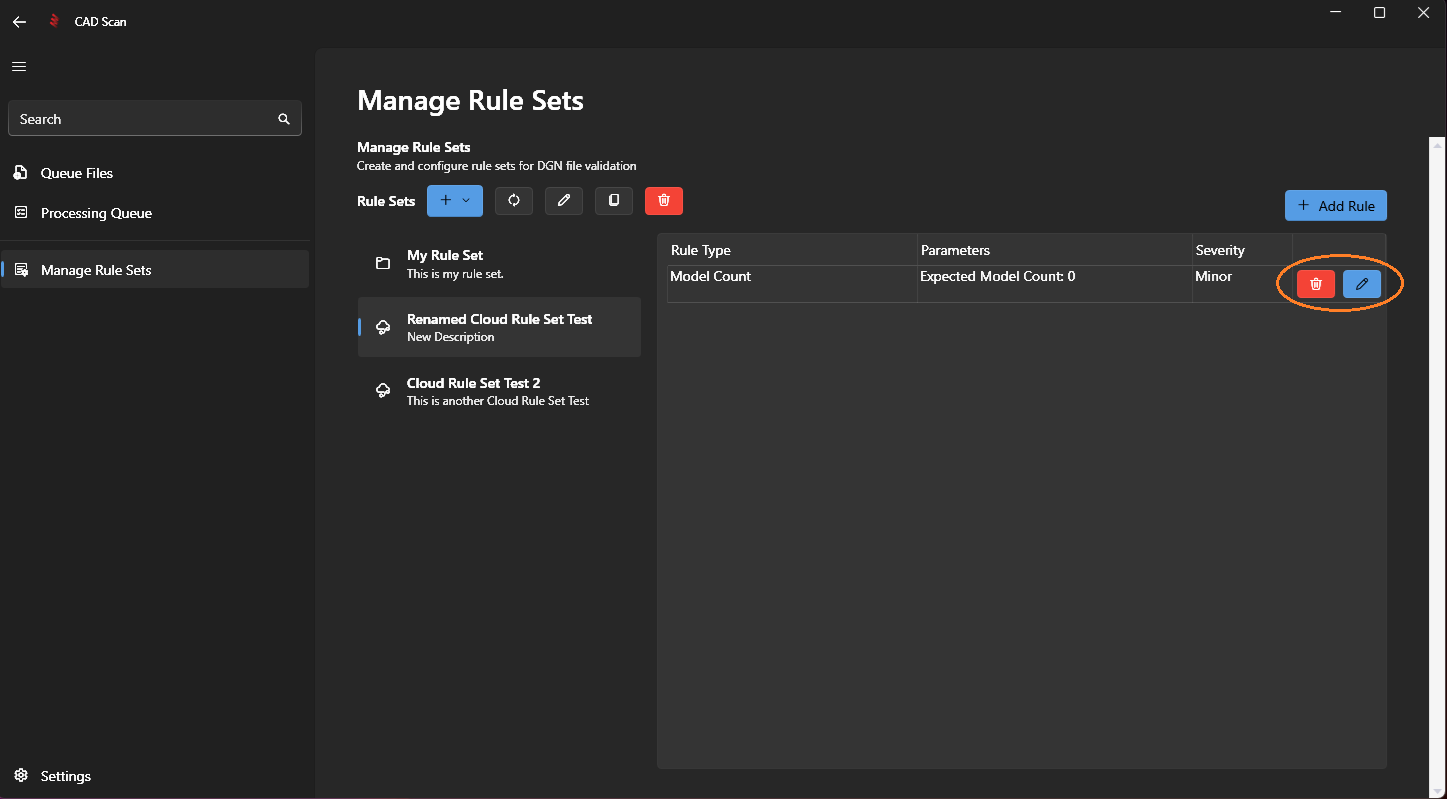Select Renamed Cloud Rule Set Test
The width and height of the screenshot is (1447, 799).
498,327
